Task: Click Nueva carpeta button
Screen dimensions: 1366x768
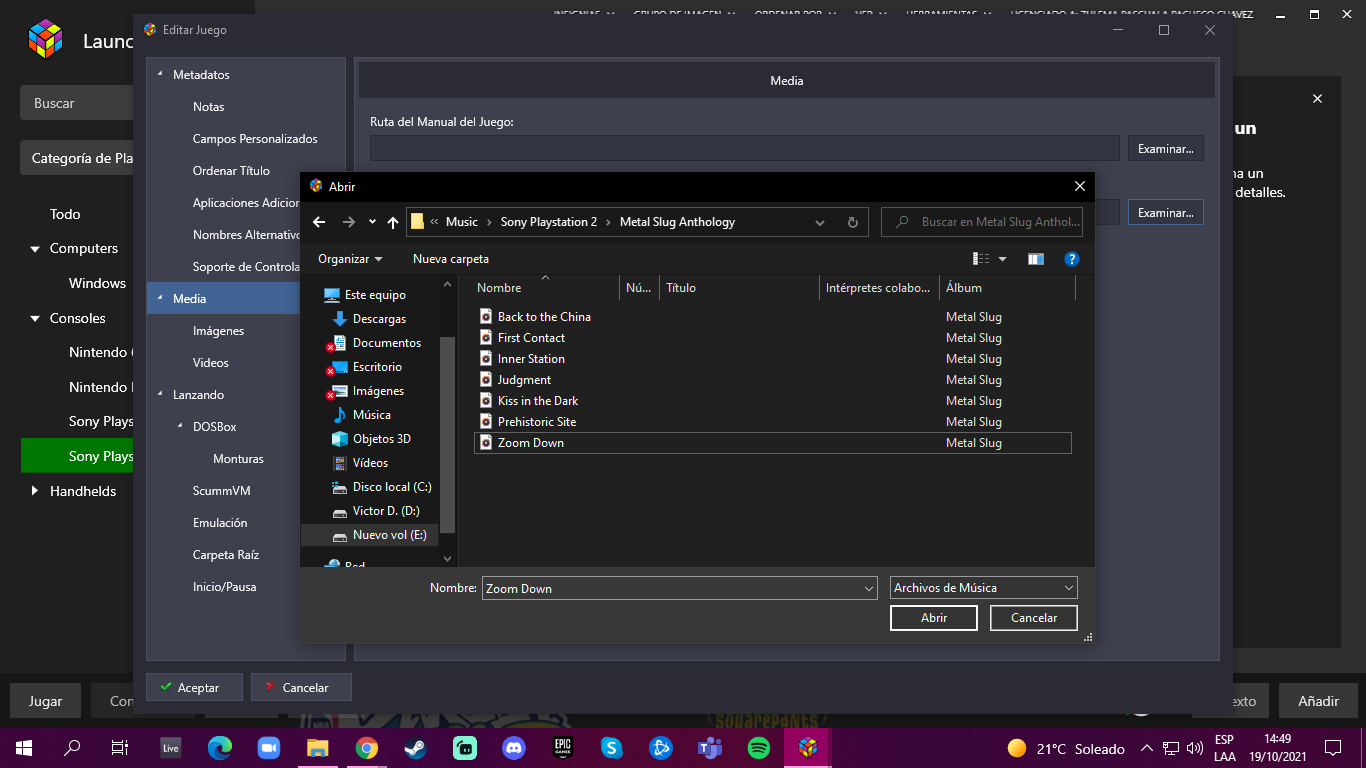Action: pyautogui.click(x=451, y=259)
